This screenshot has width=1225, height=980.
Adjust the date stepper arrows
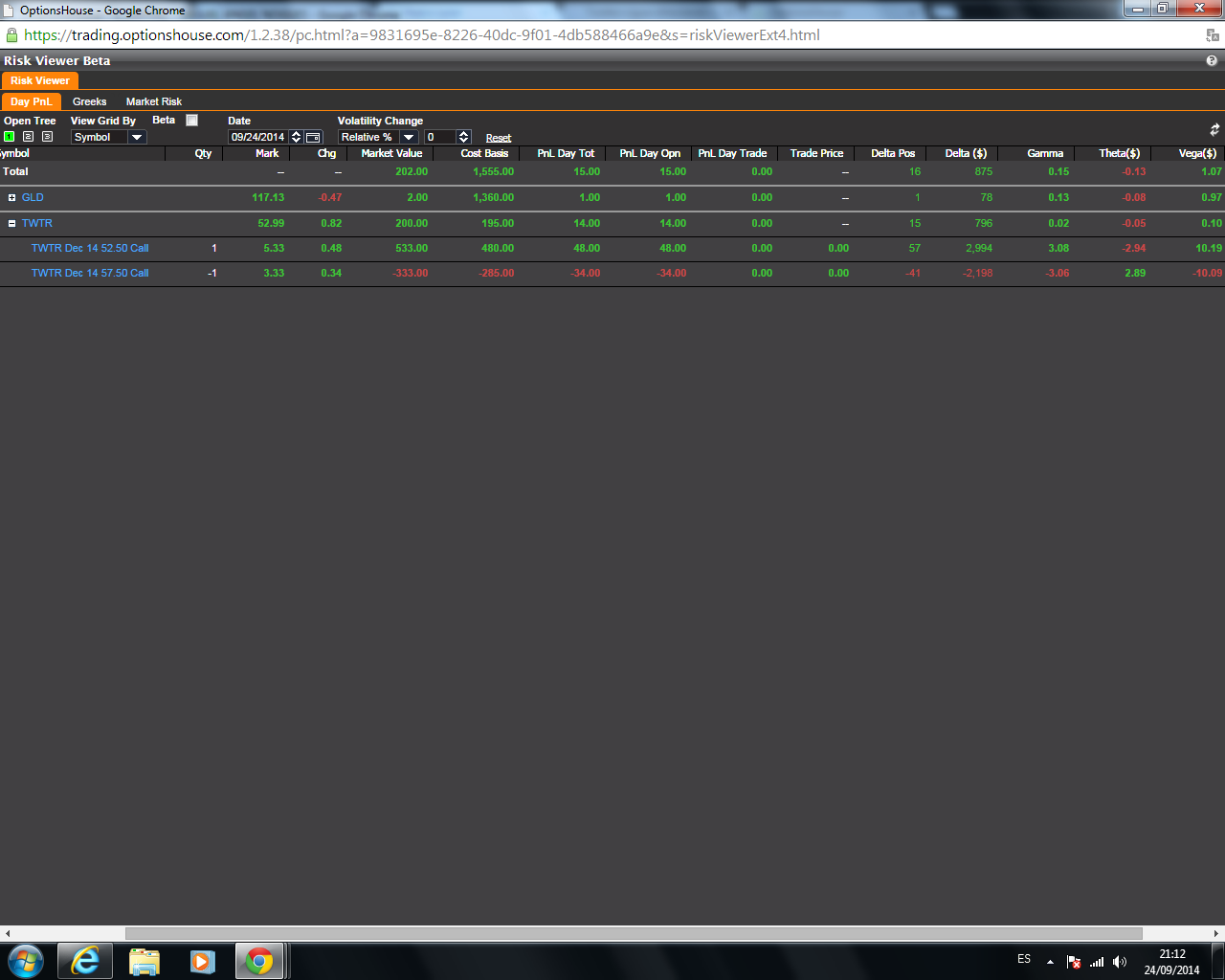coord(296,137)
